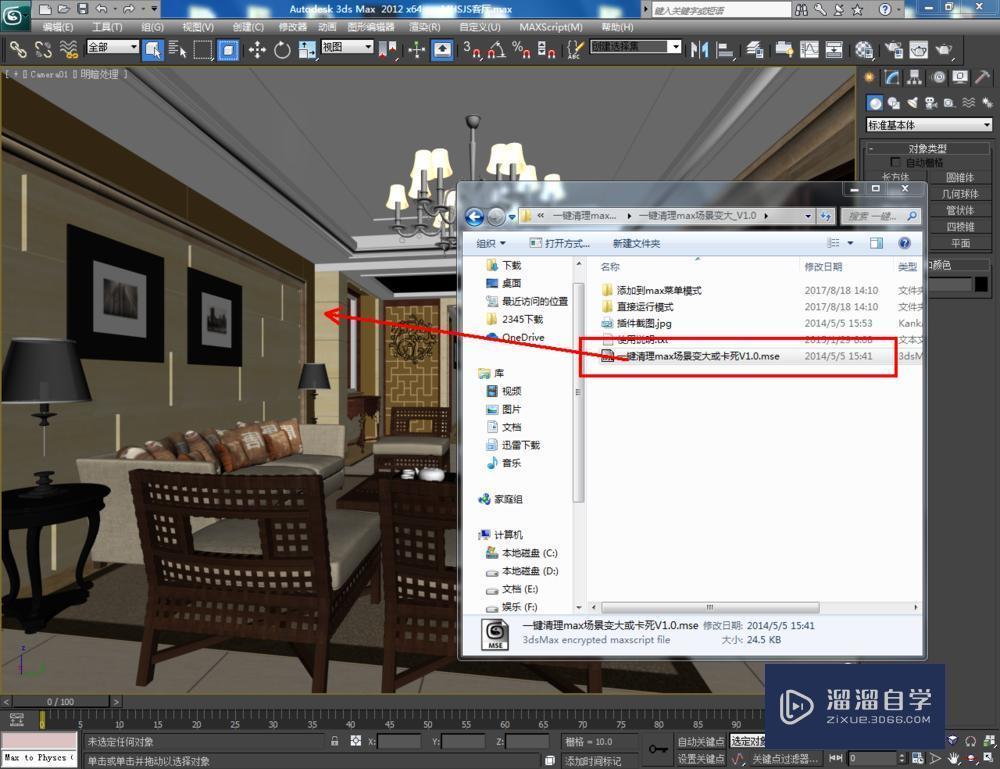Open the standard primitives category dropdown

tap(929, 125)
